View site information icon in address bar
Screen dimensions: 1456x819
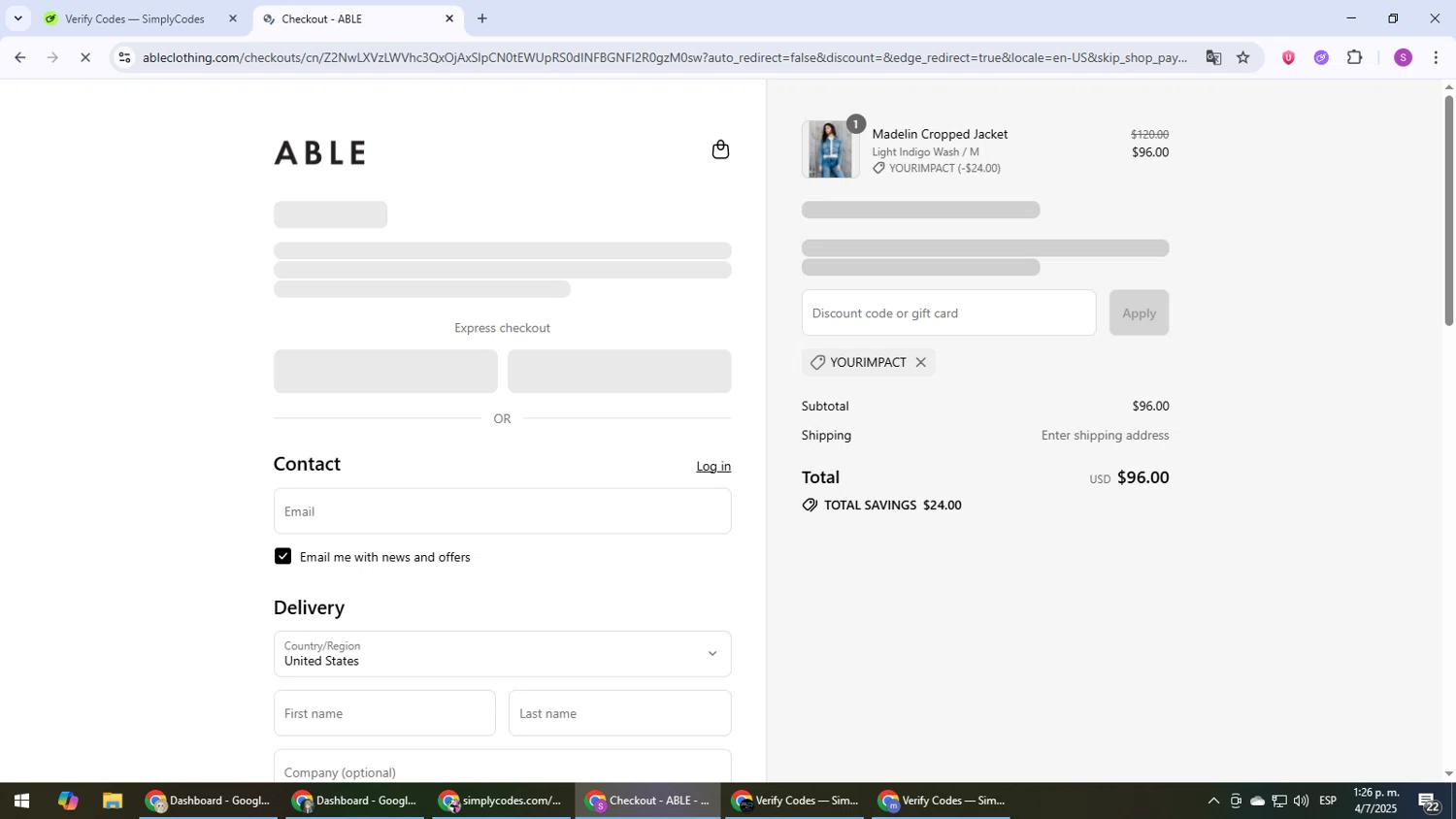[124, 57]
